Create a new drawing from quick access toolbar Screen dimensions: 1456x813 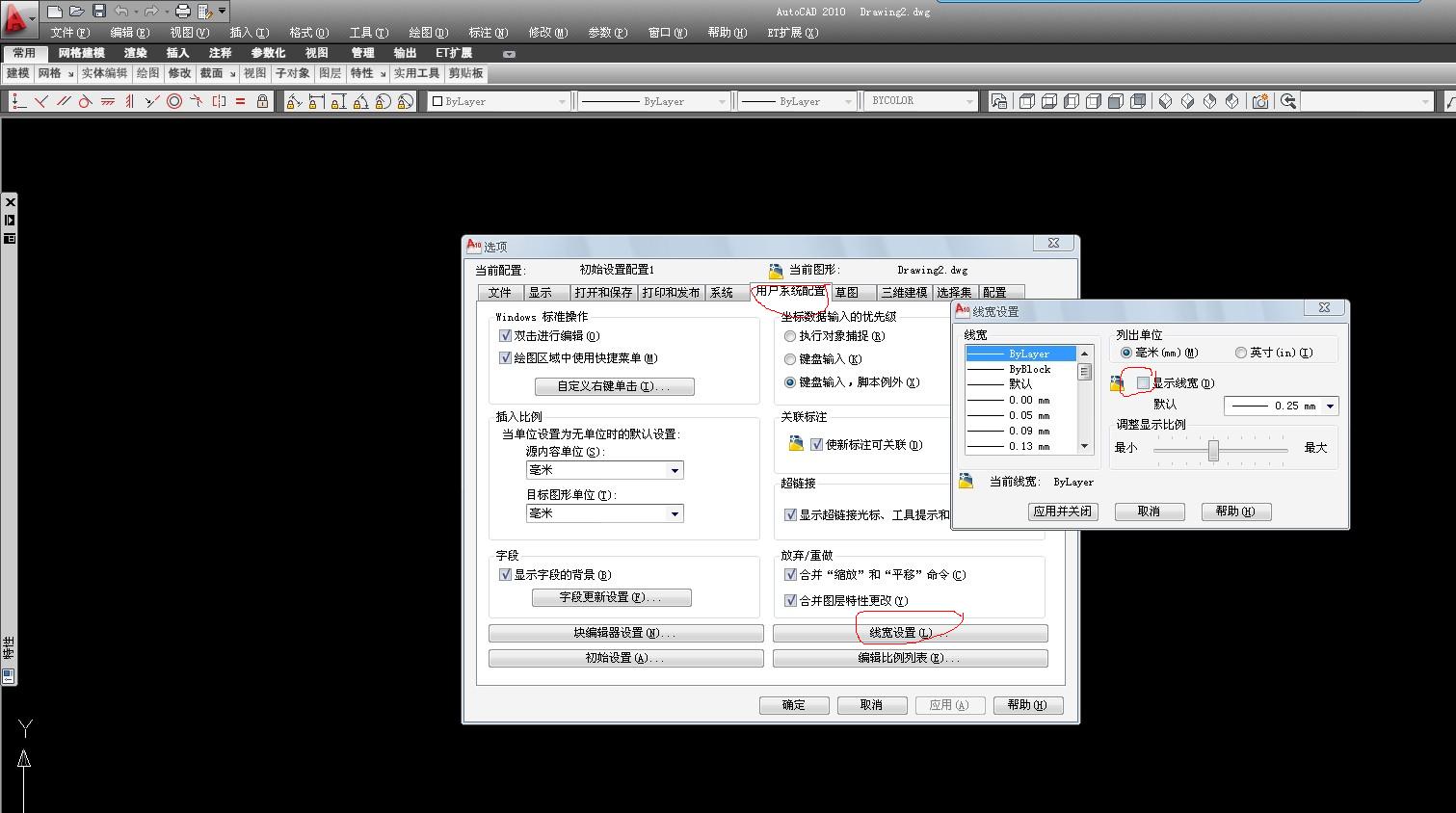[55, 12]
